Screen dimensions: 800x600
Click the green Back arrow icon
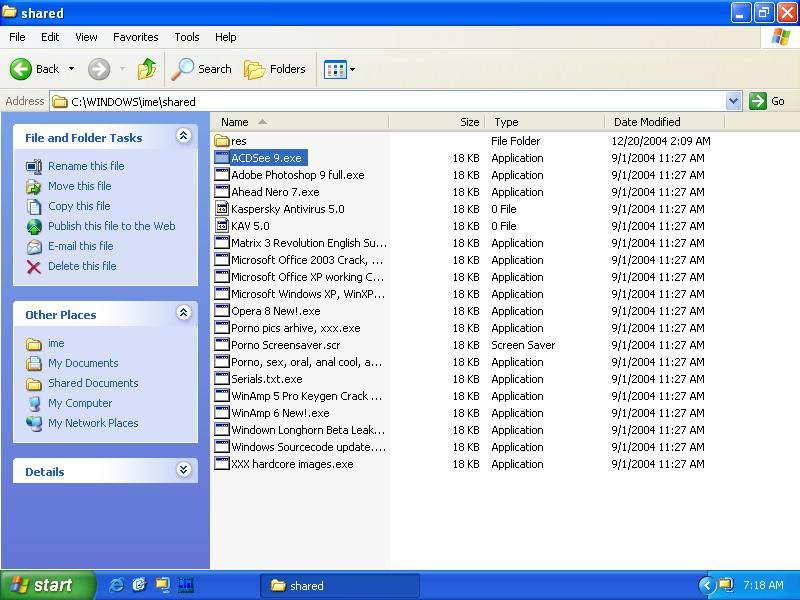coord(20,69)
